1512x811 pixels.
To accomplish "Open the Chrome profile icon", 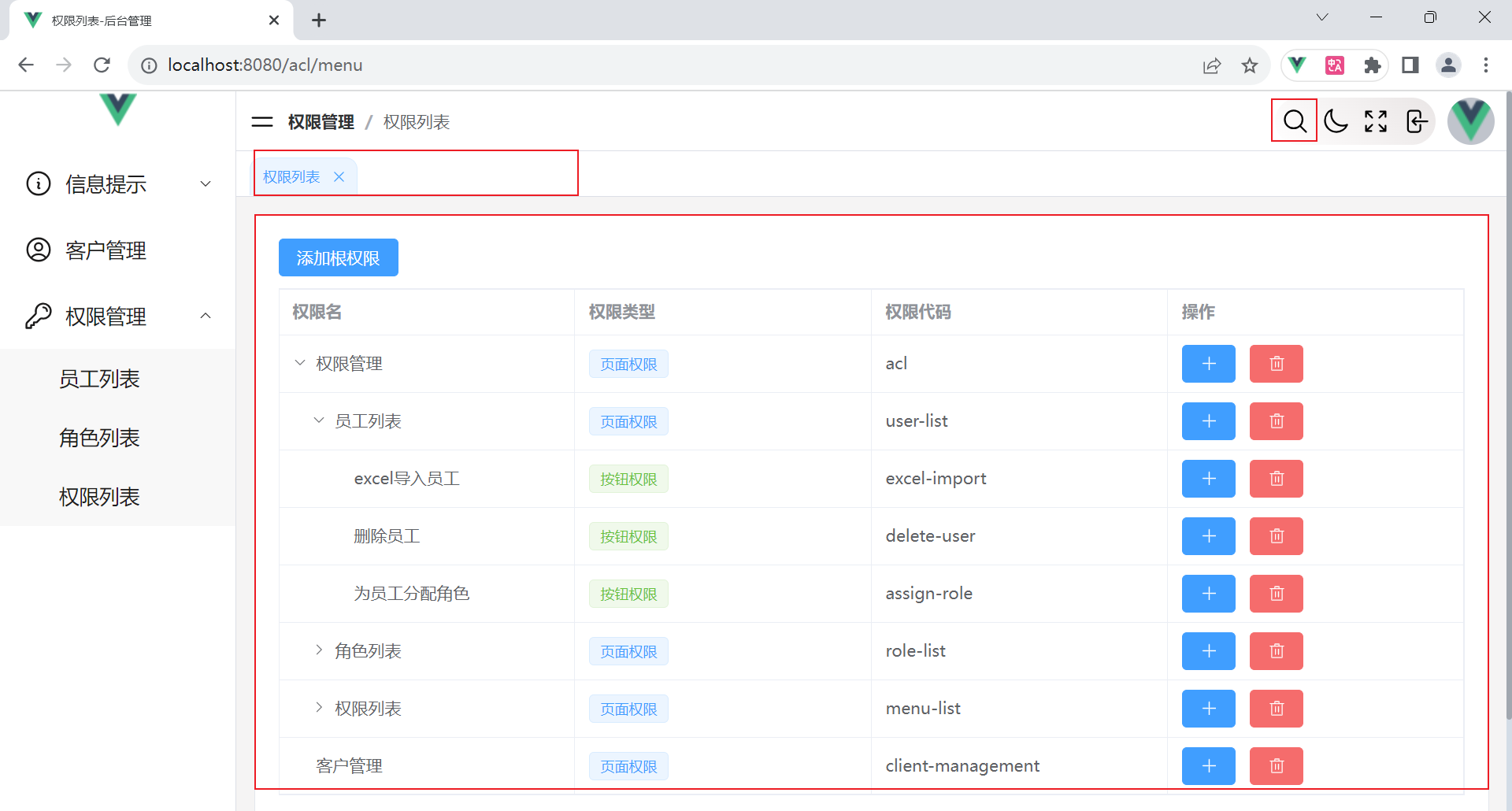I will pos(1448,65).
